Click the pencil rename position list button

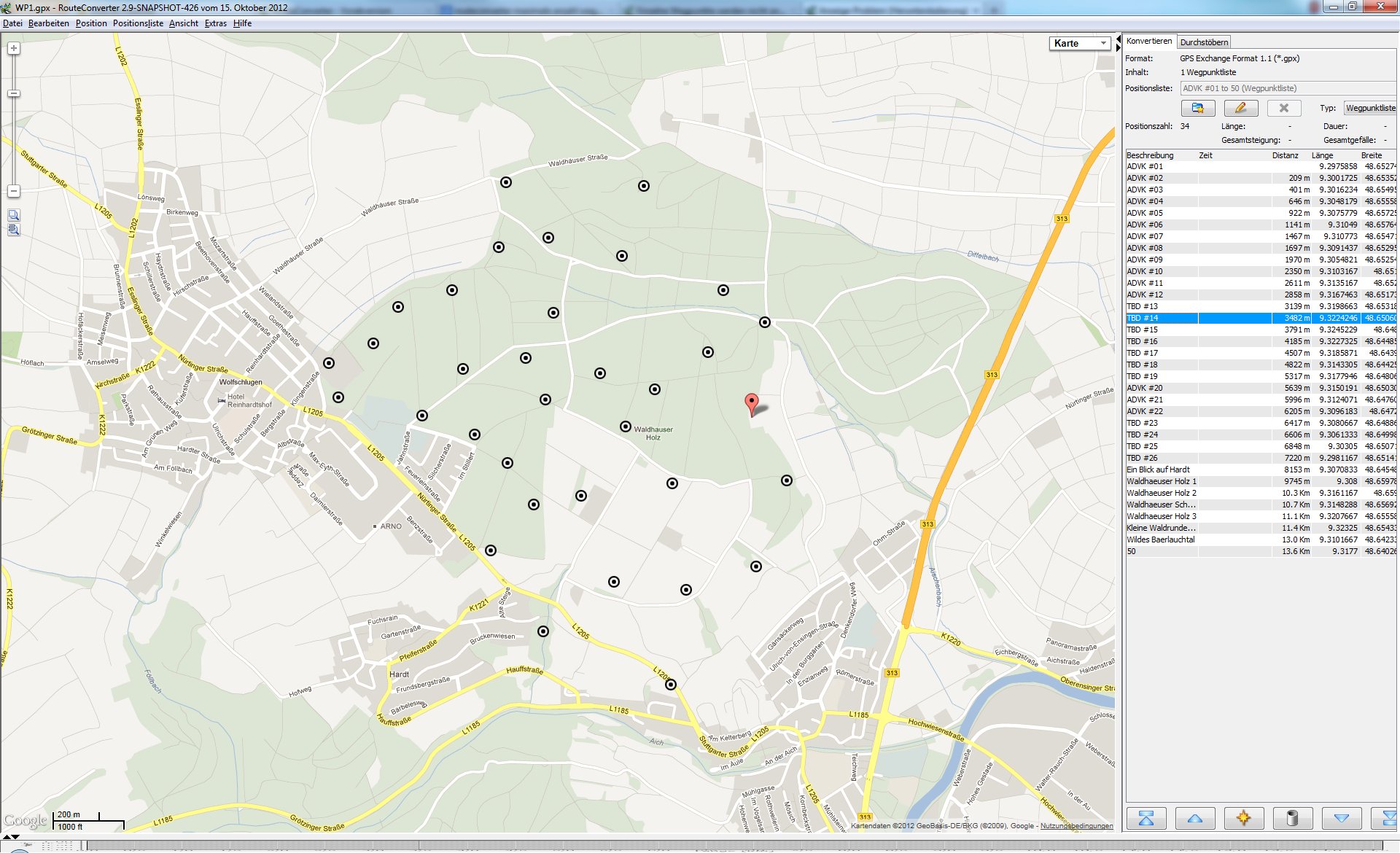click(x=1240, y=108)
